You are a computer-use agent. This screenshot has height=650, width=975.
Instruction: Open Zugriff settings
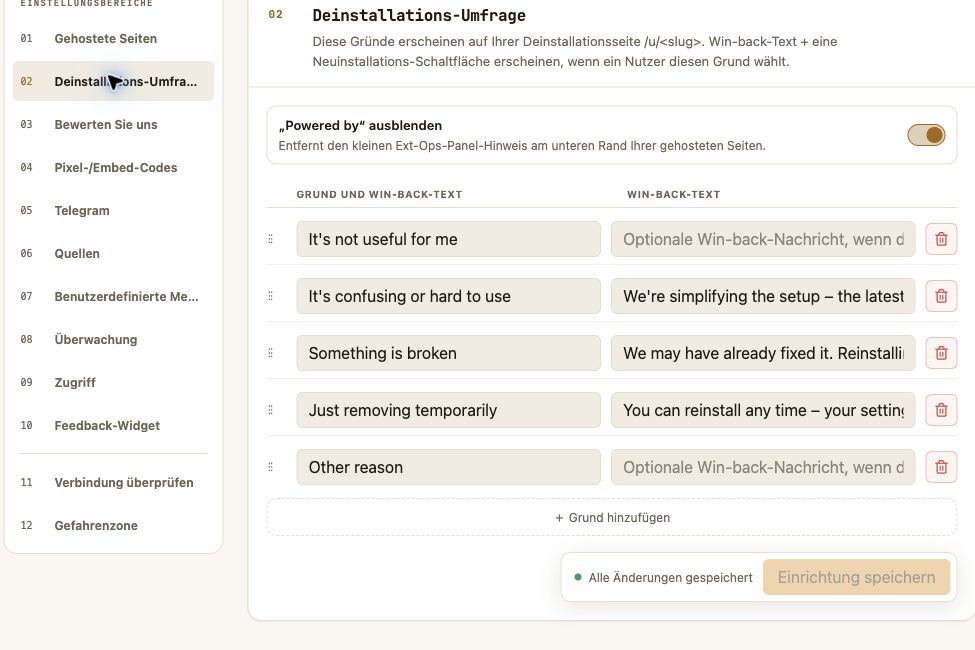pos(113,382)
